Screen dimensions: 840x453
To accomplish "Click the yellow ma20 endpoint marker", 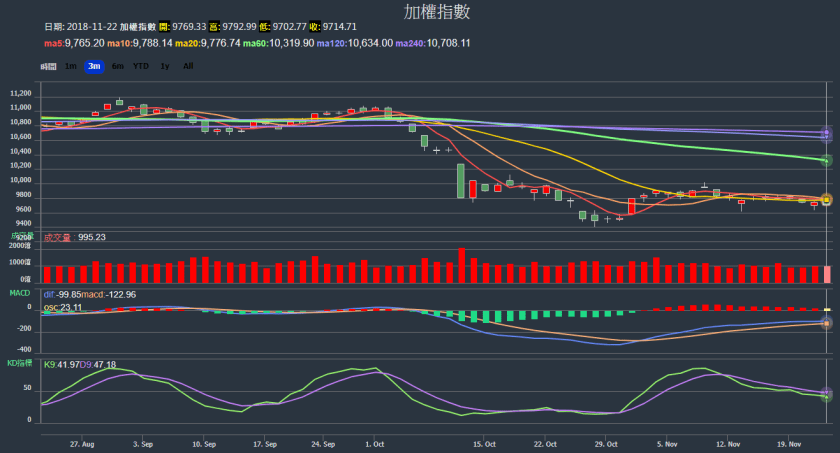I will [x=827, y=199].
